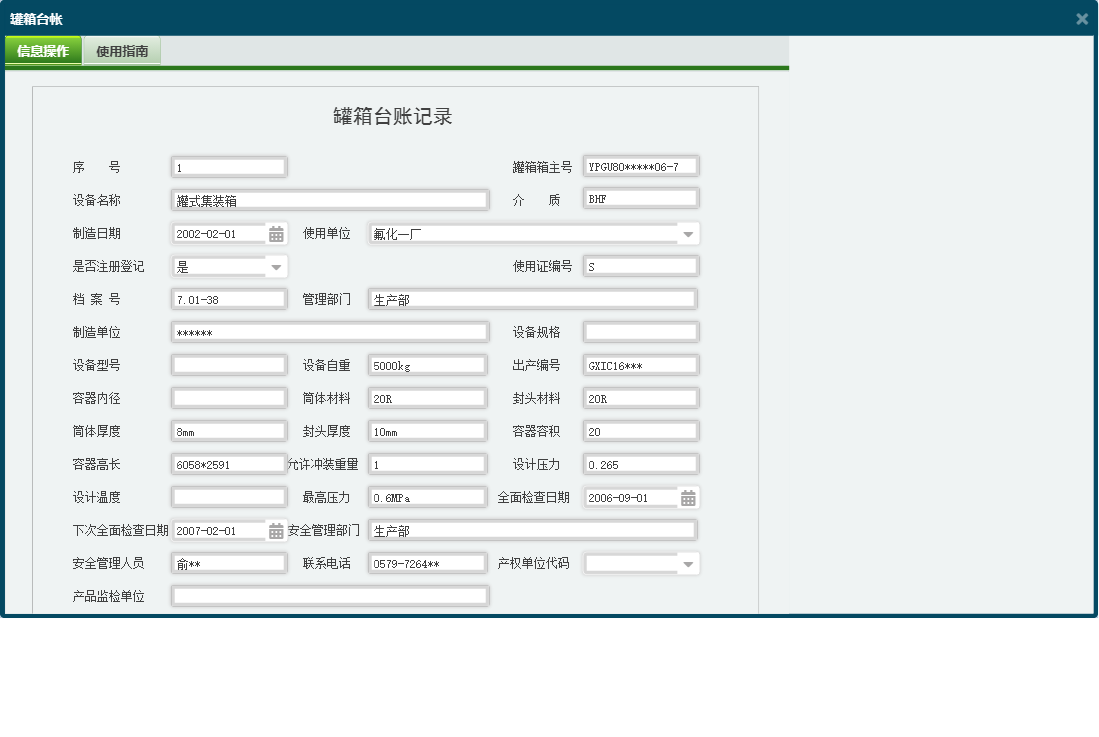Select the 信息操作 tab

tap(43, 50)
